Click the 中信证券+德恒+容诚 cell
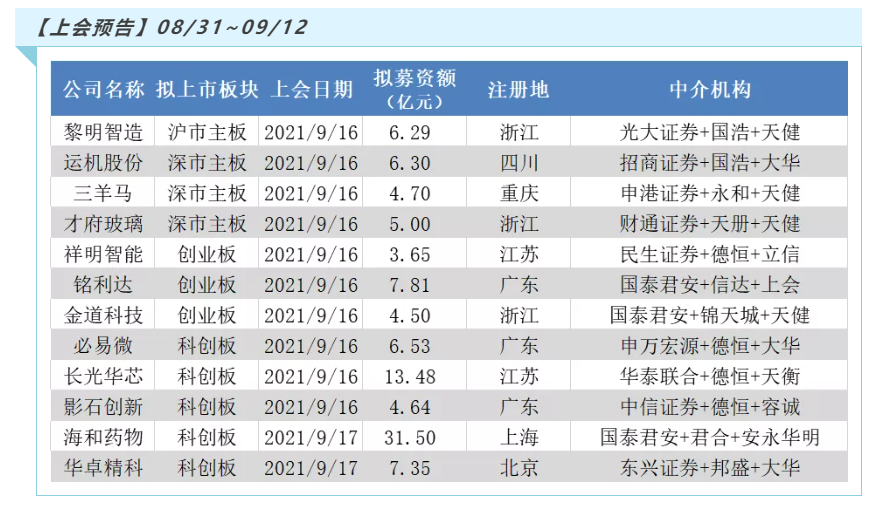The image size is (874, 508). [x=710, y=407]
